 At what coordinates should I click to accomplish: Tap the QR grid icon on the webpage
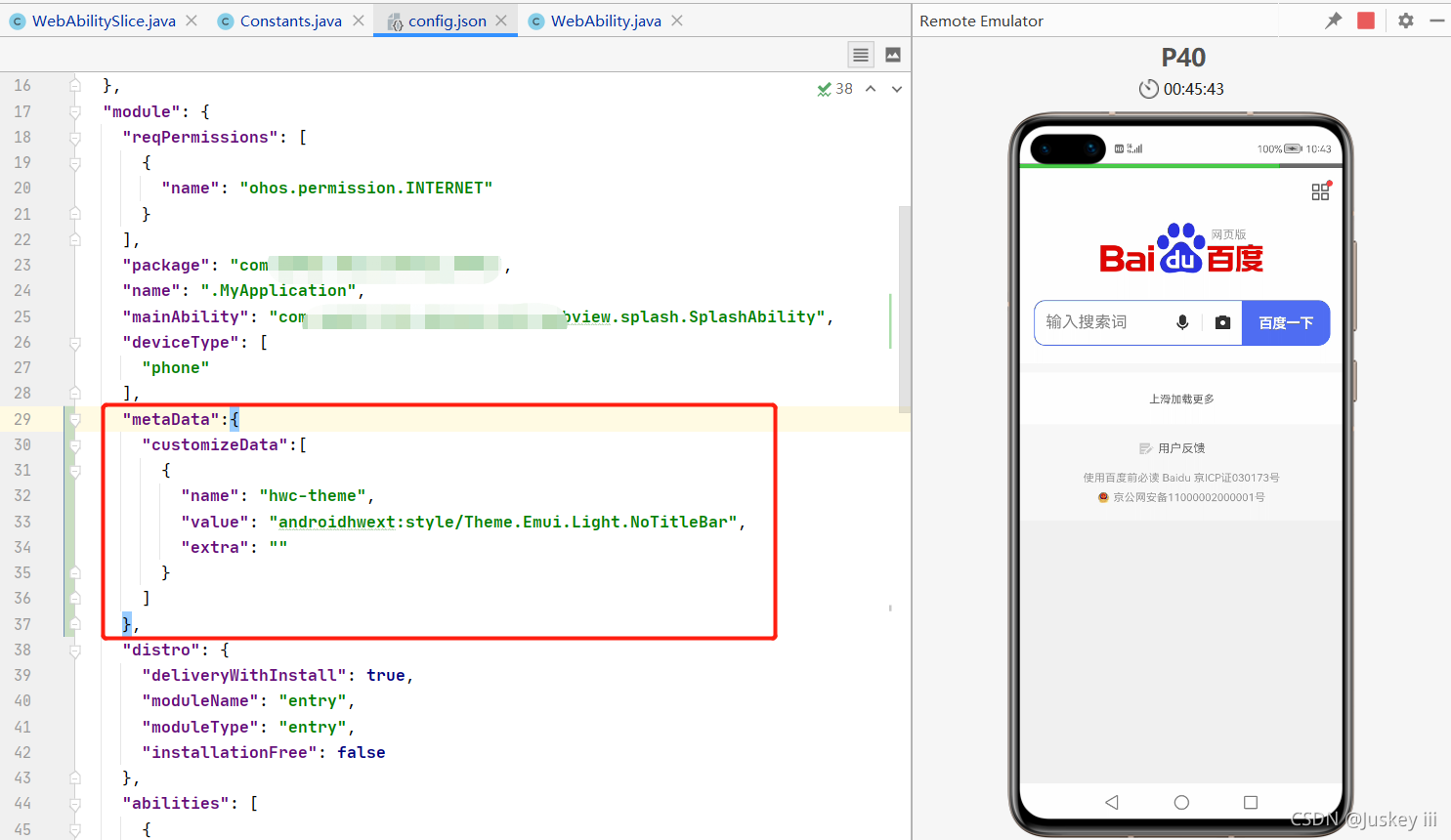(x=1320, y=191)
